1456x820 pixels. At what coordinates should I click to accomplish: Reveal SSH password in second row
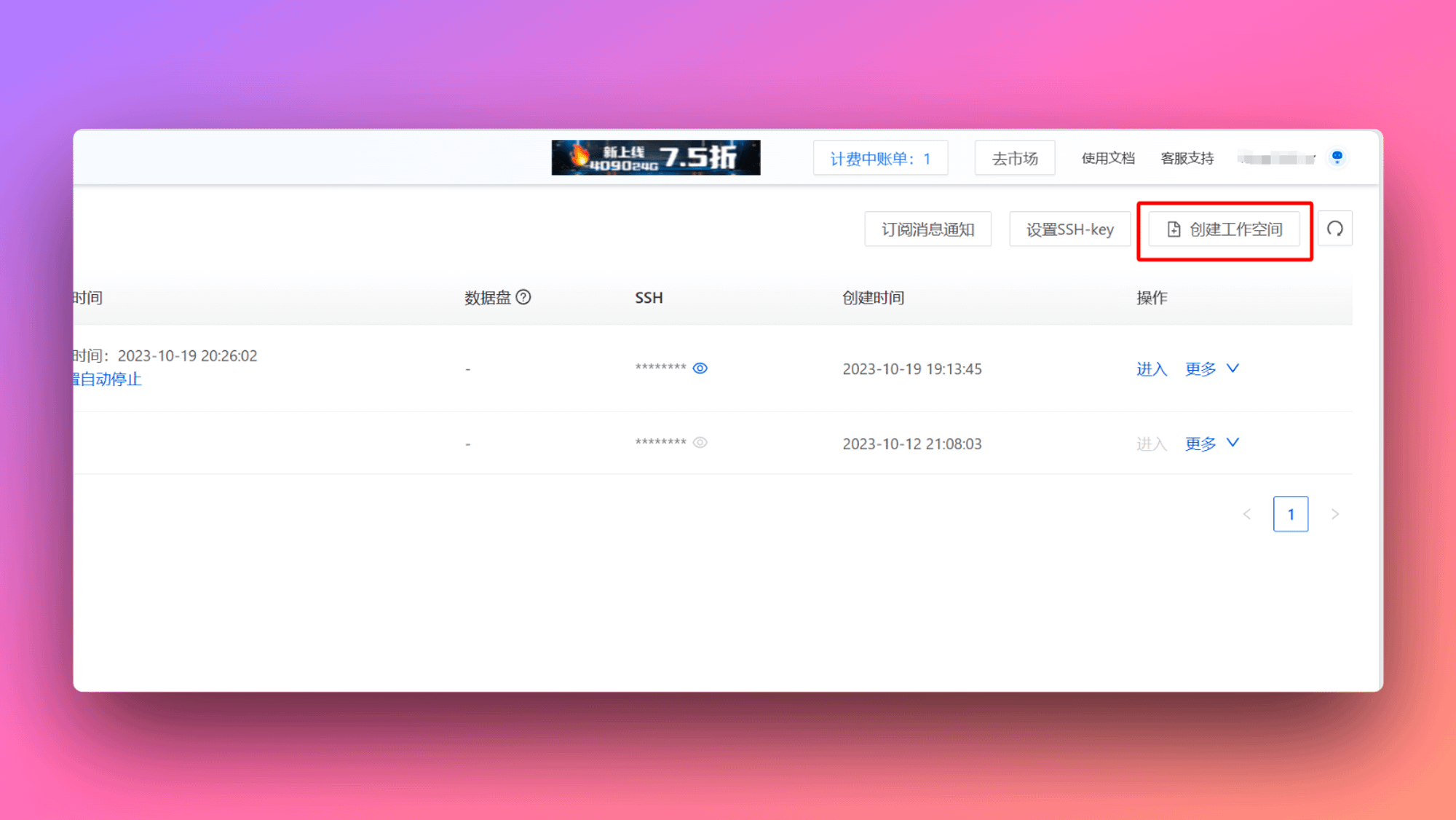(x=700, y=443)
